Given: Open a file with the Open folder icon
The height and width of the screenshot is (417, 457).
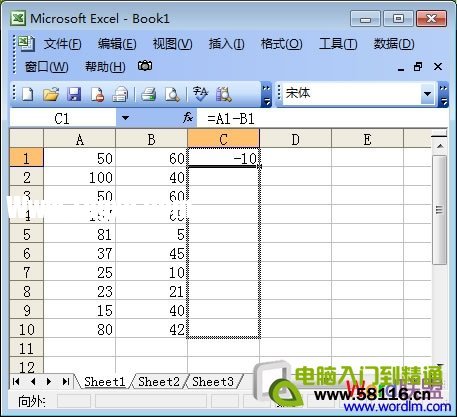Looking at the screenshot, I should 51,94.
